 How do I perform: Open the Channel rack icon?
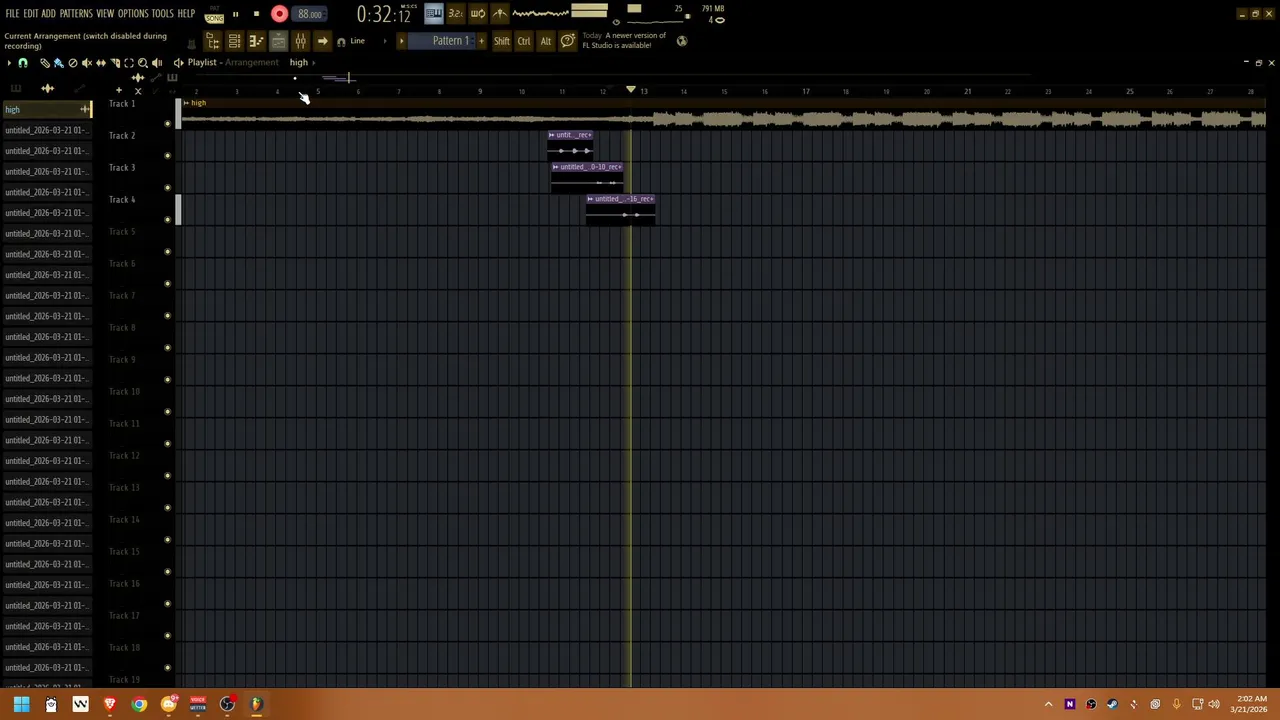click(x=234, y=41)
